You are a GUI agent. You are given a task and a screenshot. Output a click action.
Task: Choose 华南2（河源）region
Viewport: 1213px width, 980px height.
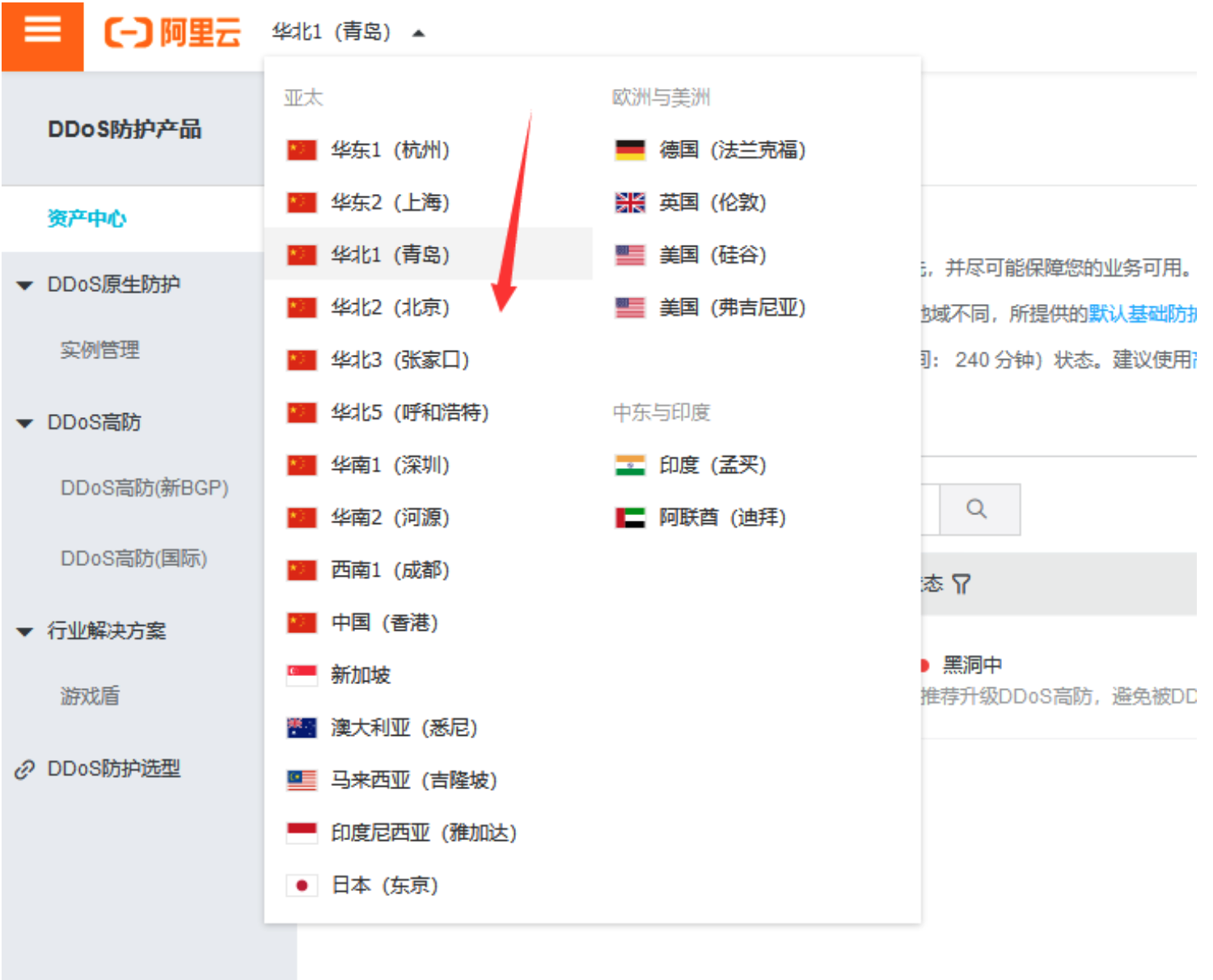428,517
